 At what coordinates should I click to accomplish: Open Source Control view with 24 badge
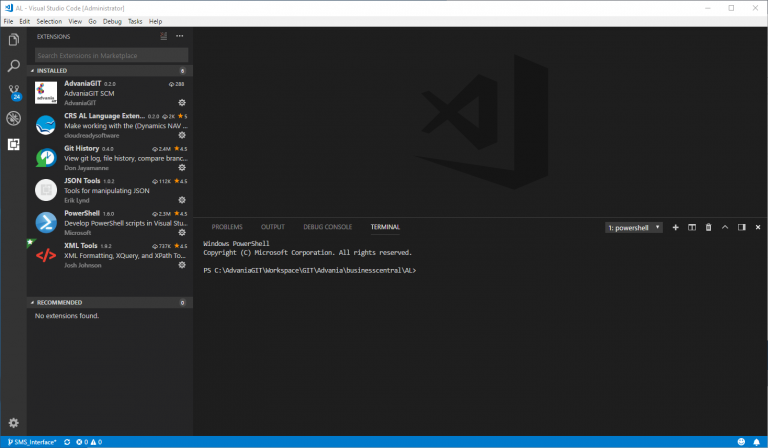tap(14, 92)
